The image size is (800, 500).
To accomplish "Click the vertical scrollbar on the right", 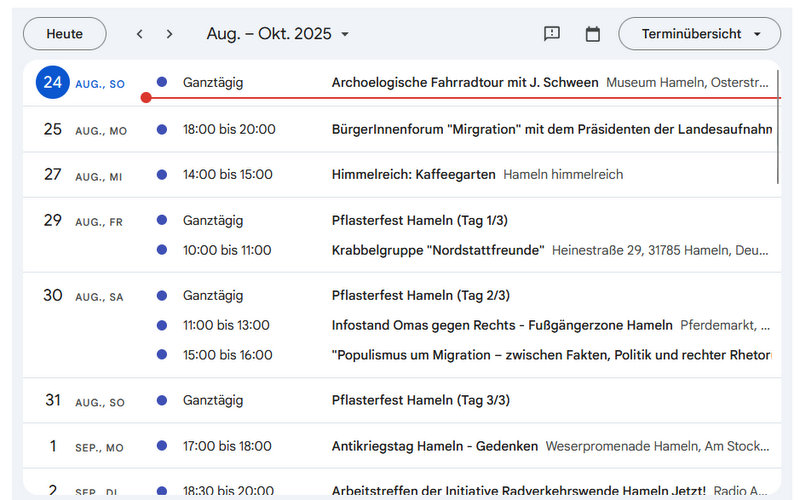I will click(778, 127).
